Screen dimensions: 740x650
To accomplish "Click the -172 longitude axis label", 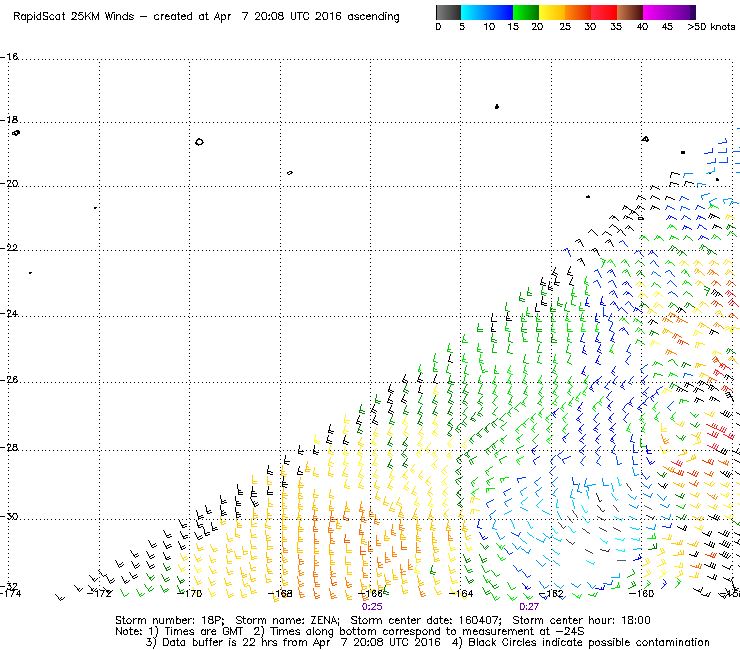I will [x=100, y=593].
